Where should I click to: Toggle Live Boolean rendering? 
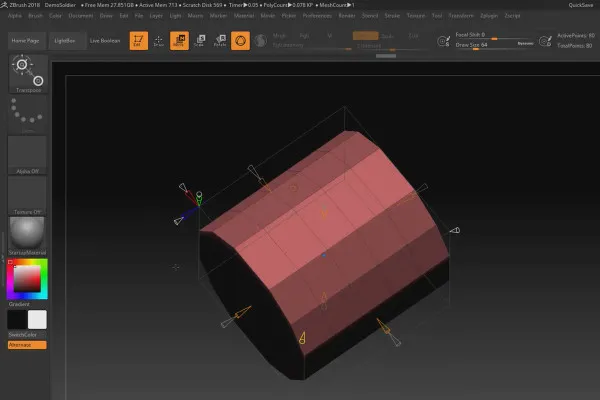click(105, 41)
